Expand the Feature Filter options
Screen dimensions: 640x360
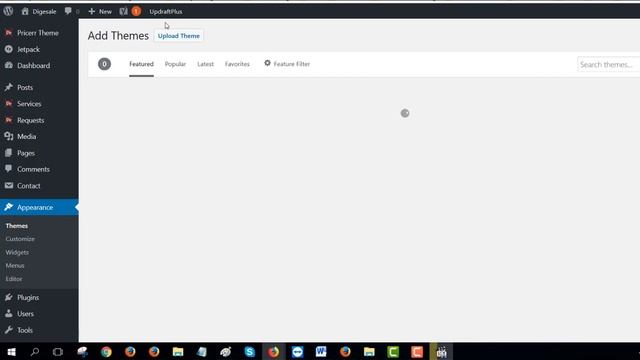(287, 64)
